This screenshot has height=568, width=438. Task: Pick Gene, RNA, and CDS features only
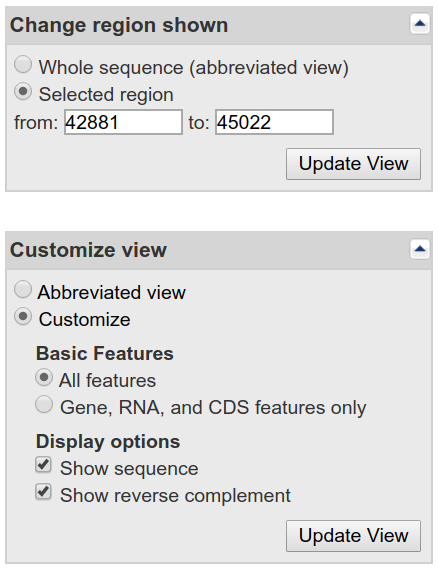click(44, 405)
